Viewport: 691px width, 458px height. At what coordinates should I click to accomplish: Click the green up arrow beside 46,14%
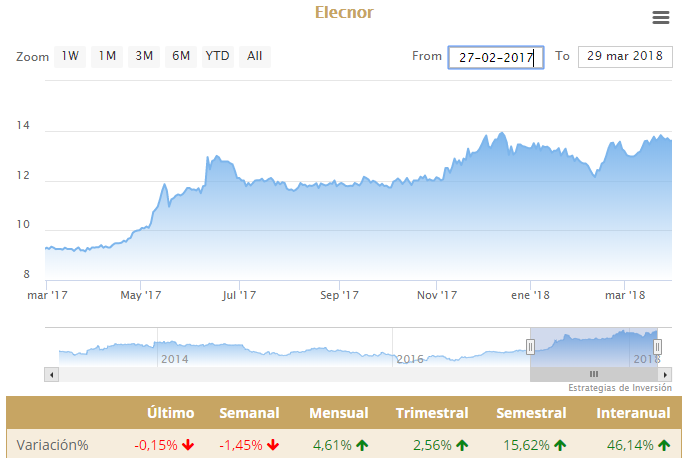coord(664,445)
